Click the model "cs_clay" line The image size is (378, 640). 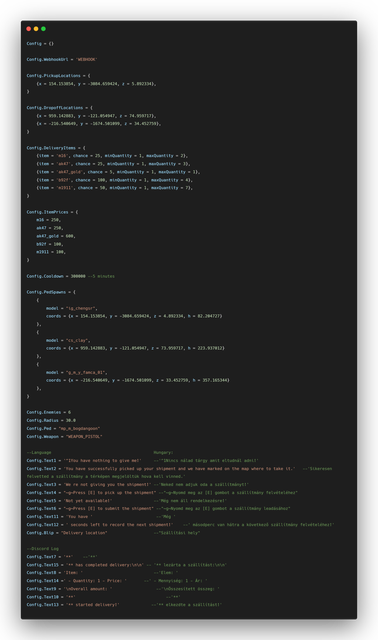point(68,340)
